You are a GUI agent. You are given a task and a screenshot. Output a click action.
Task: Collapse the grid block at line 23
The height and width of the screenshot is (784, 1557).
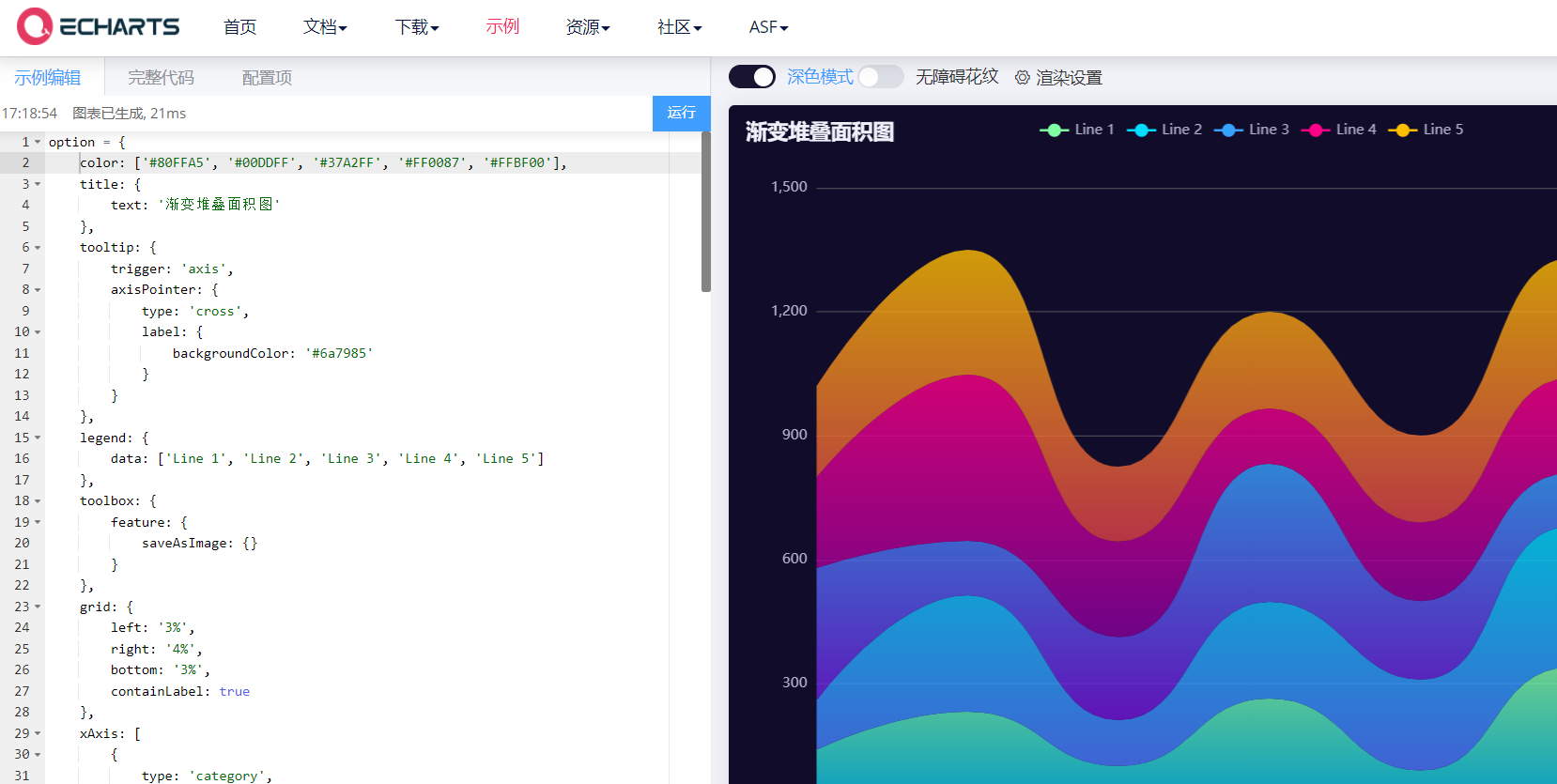(x=38, y=607)
